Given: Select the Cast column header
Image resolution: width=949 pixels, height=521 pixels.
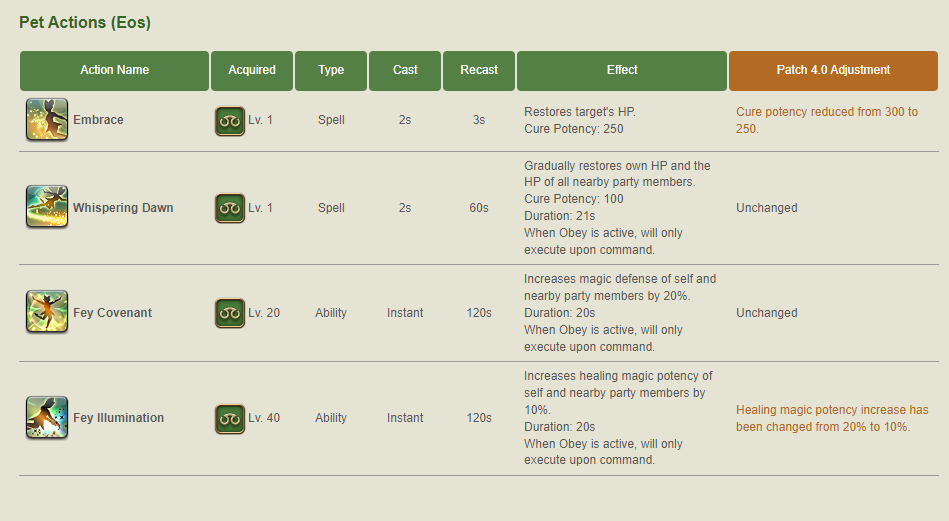Looking at the screenshot, I should click(x=405, y=71).
